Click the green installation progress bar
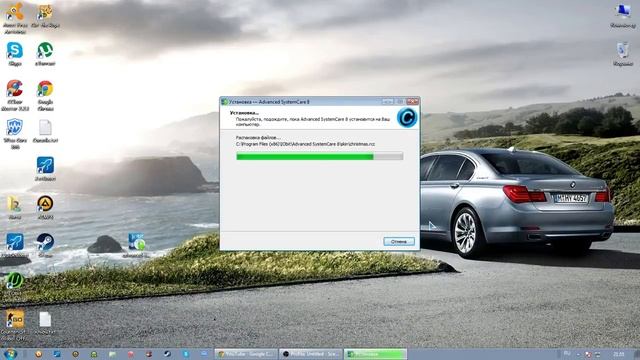This screenshot has height=360, width=640. coord(320,156)
